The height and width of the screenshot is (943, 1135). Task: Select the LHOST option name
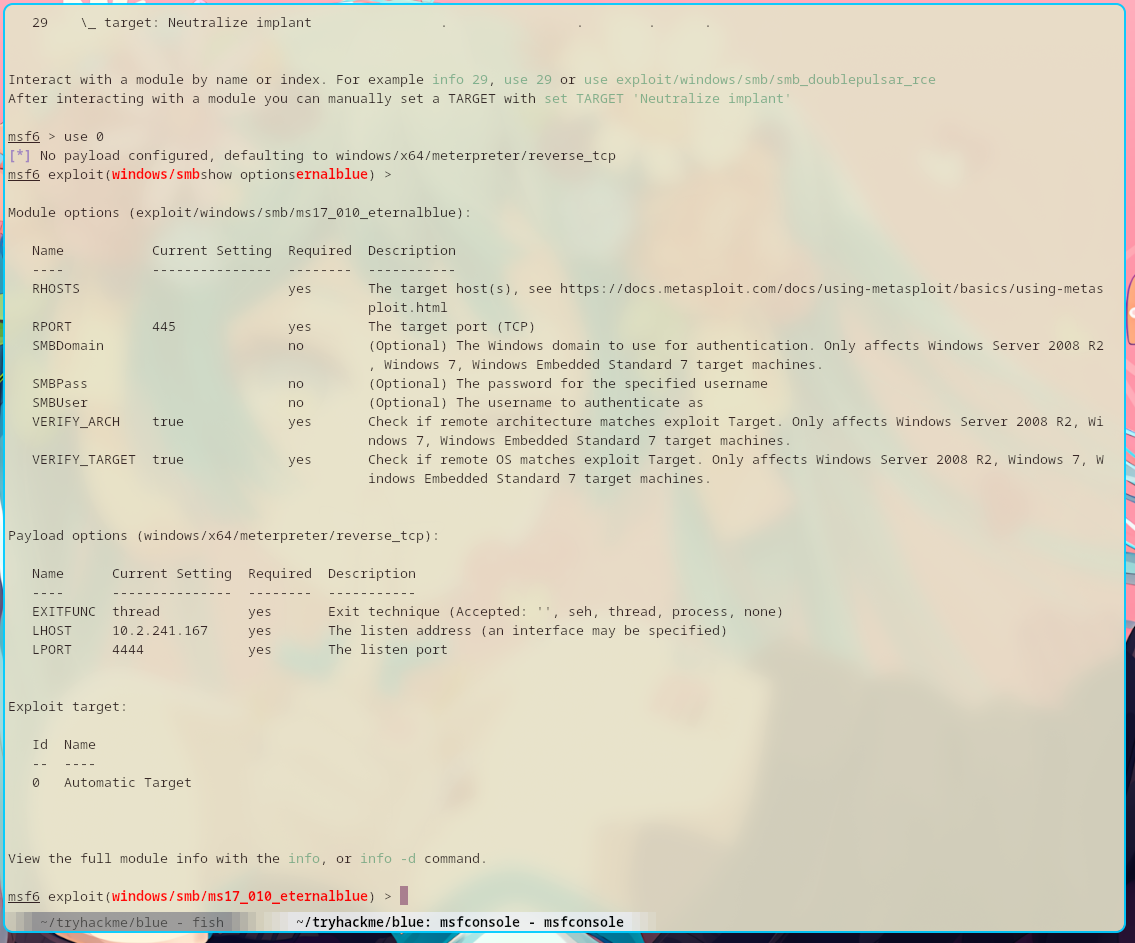click(x=51, y=630)
